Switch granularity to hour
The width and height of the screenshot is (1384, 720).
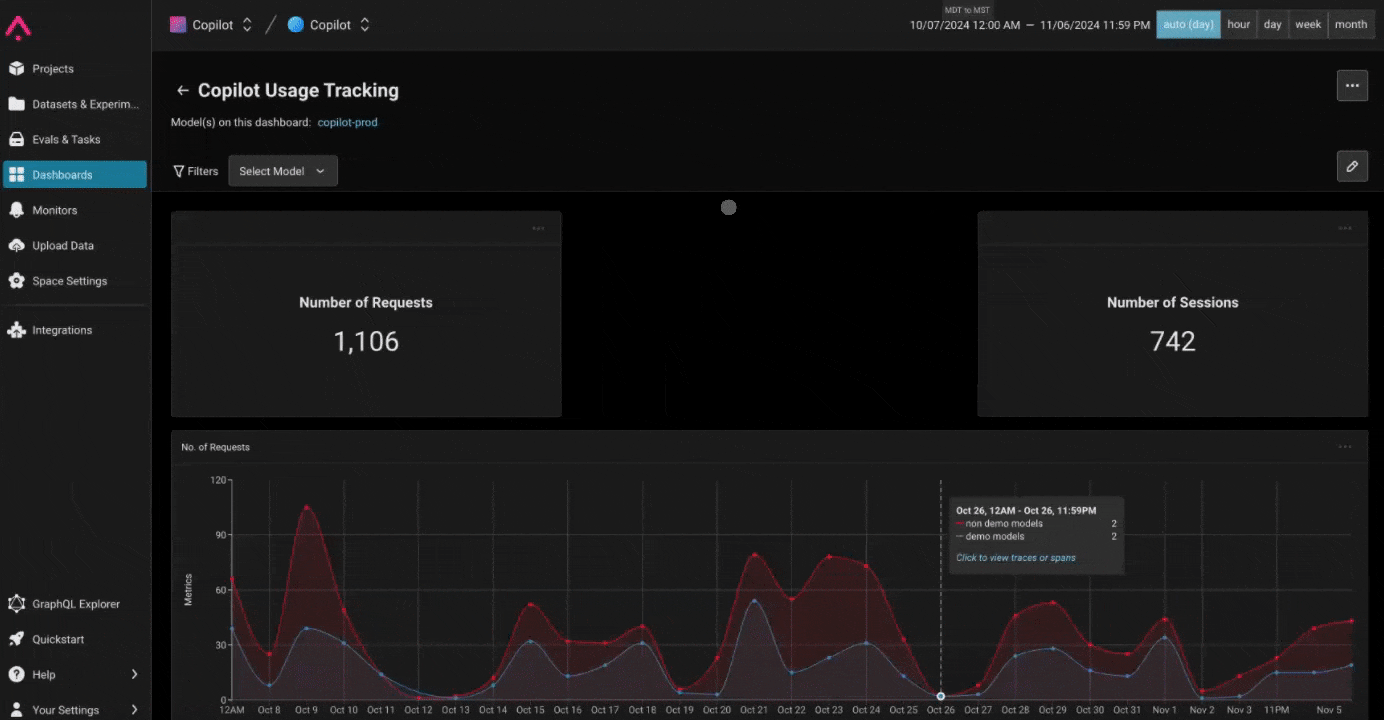[1238, 25]
